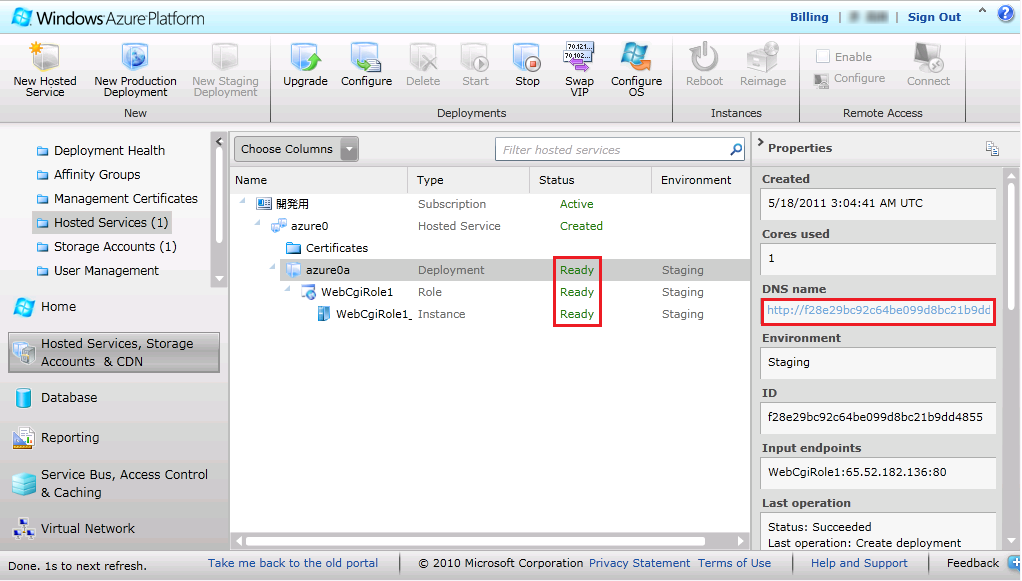Image resolution: width=1022 pixels, height=581 pixels.
Task: Click the Remote Access Configure icon
Action: (821, 80)
